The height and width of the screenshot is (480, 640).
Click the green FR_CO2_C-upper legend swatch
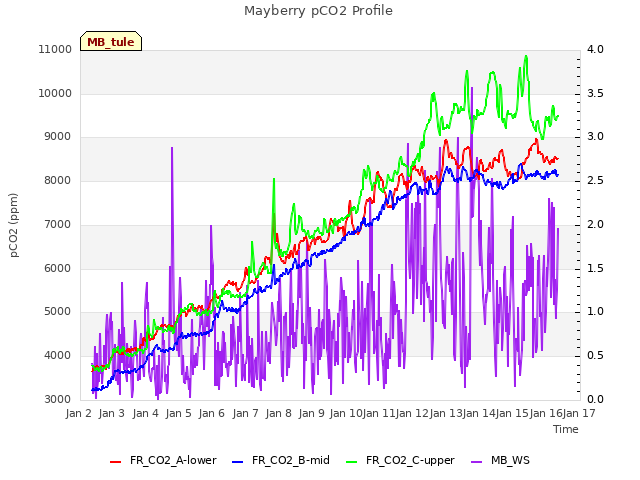pyautogui.click(x=351, y=462)
